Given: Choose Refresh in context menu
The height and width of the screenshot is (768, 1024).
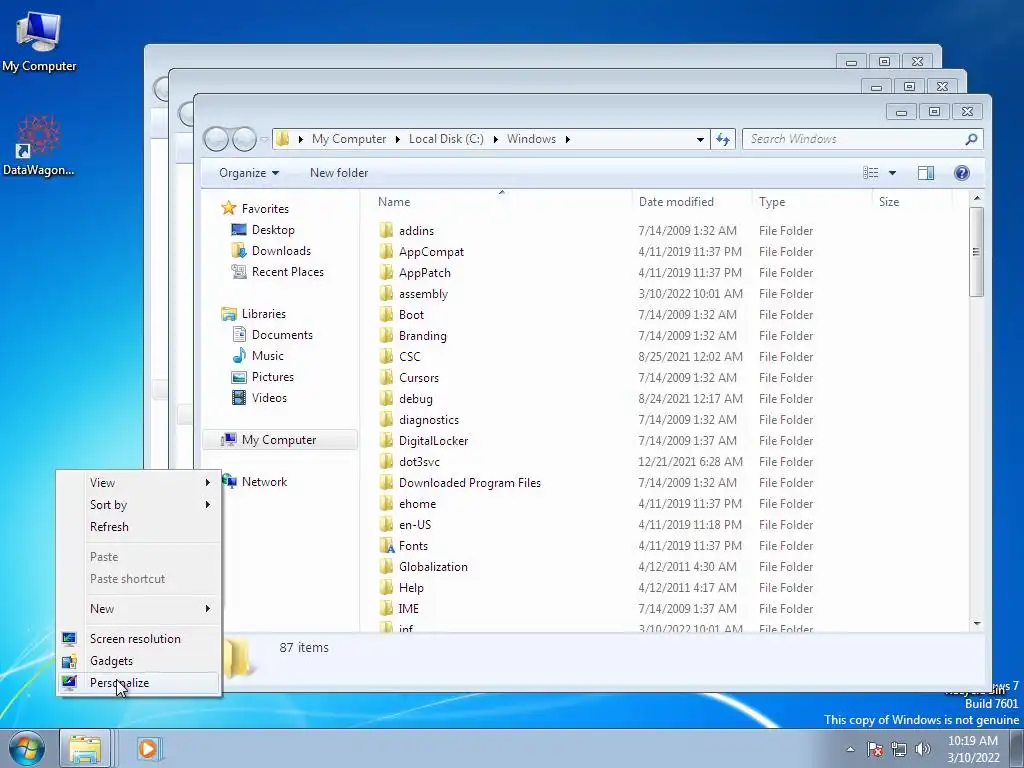Looking at the screenshot, I should tap(139, 527).
